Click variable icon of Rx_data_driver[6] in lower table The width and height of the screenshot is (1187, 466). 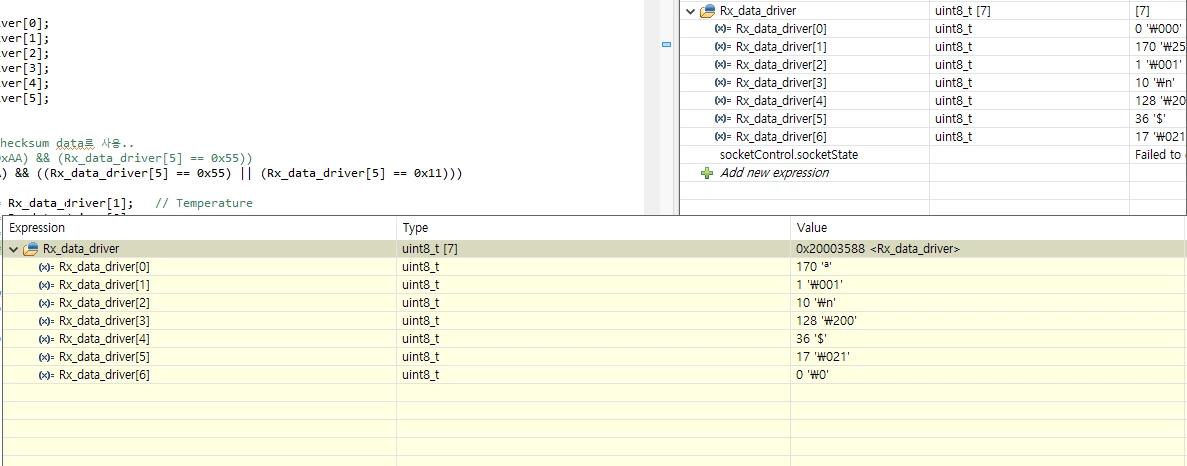pos(47,374)
